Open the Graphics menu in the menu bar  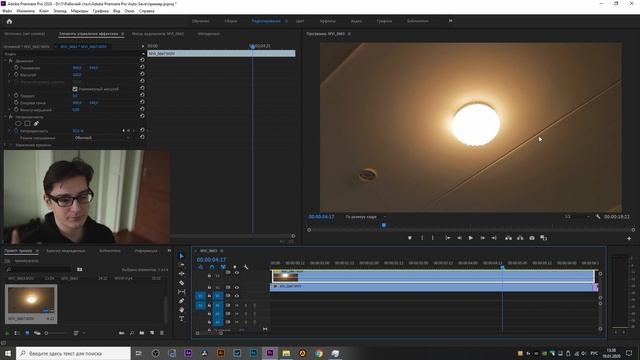click(x=100, y=11)
